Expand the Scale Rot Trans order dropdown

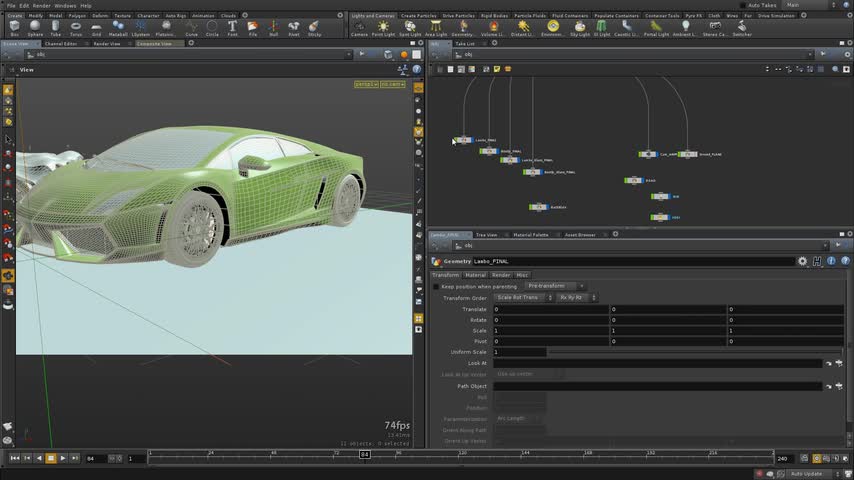pos(523,298)
